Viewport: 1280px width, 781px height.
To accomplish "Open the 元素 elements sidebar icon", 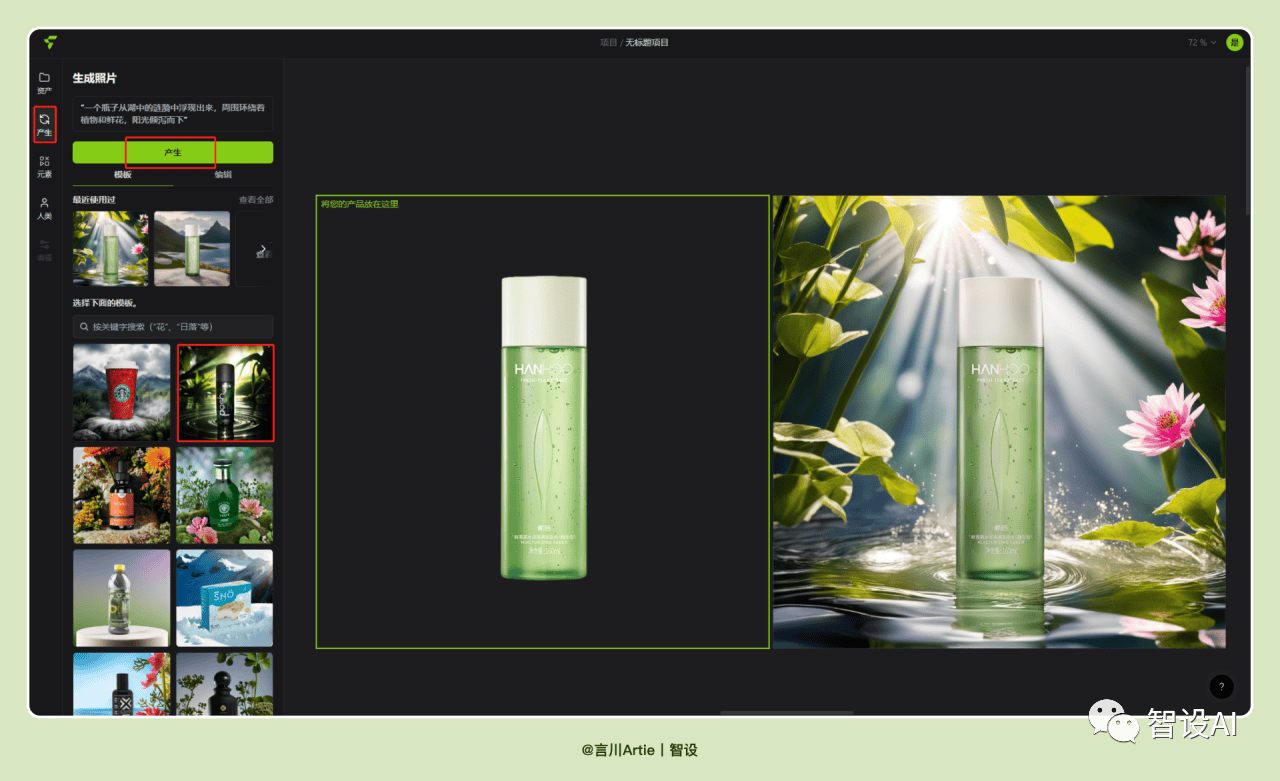I will pos(44,166).
